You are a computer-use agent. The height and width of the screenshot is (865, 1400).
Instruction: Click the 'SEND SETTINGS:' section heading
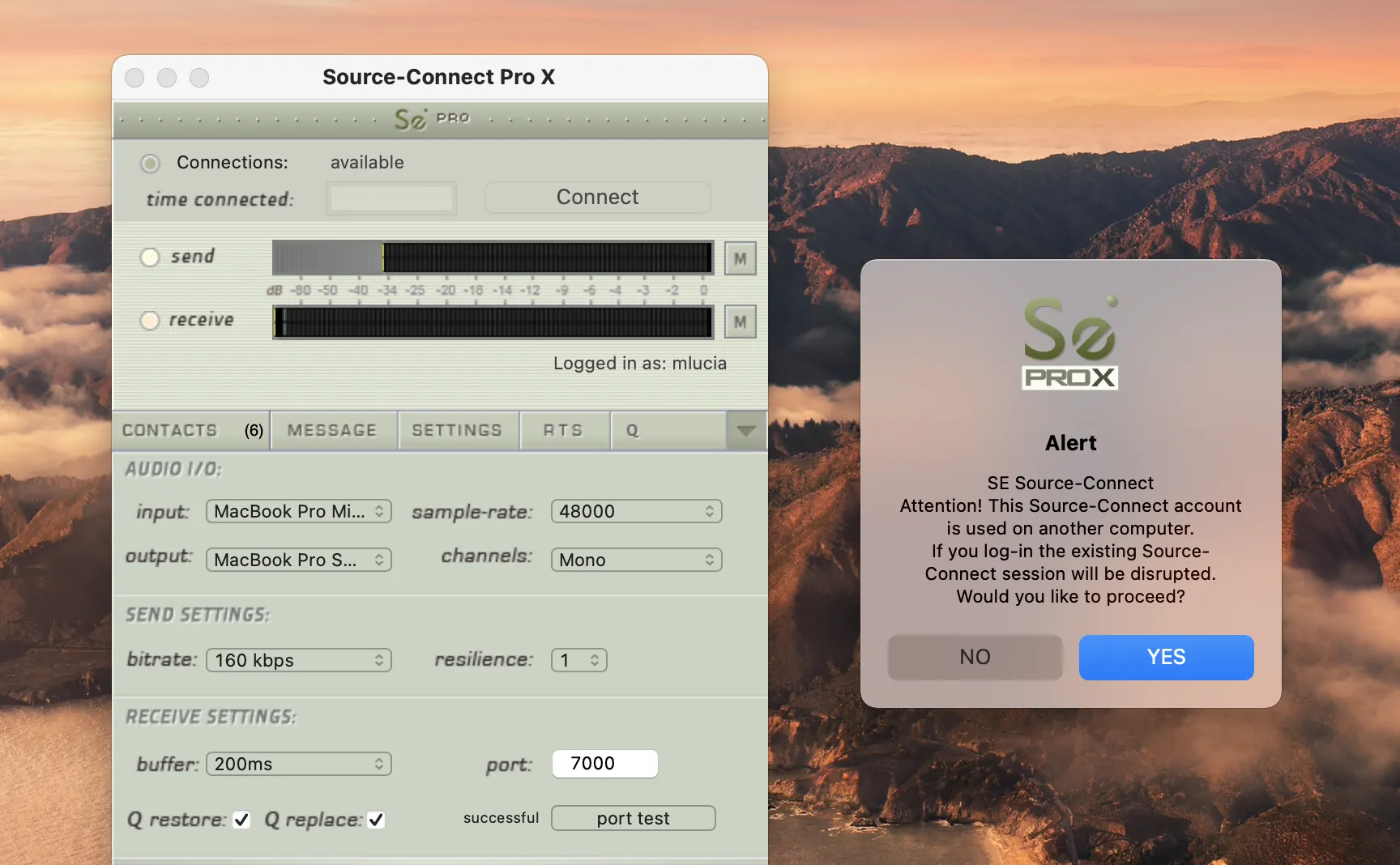198,615
